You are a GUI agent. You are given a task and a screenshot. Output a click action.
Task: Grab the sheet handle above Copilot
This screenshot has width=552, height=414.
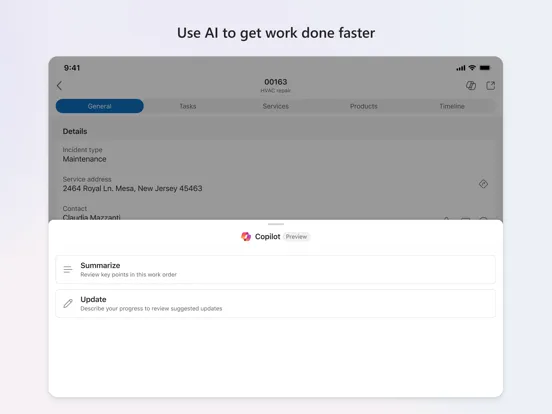276,224
